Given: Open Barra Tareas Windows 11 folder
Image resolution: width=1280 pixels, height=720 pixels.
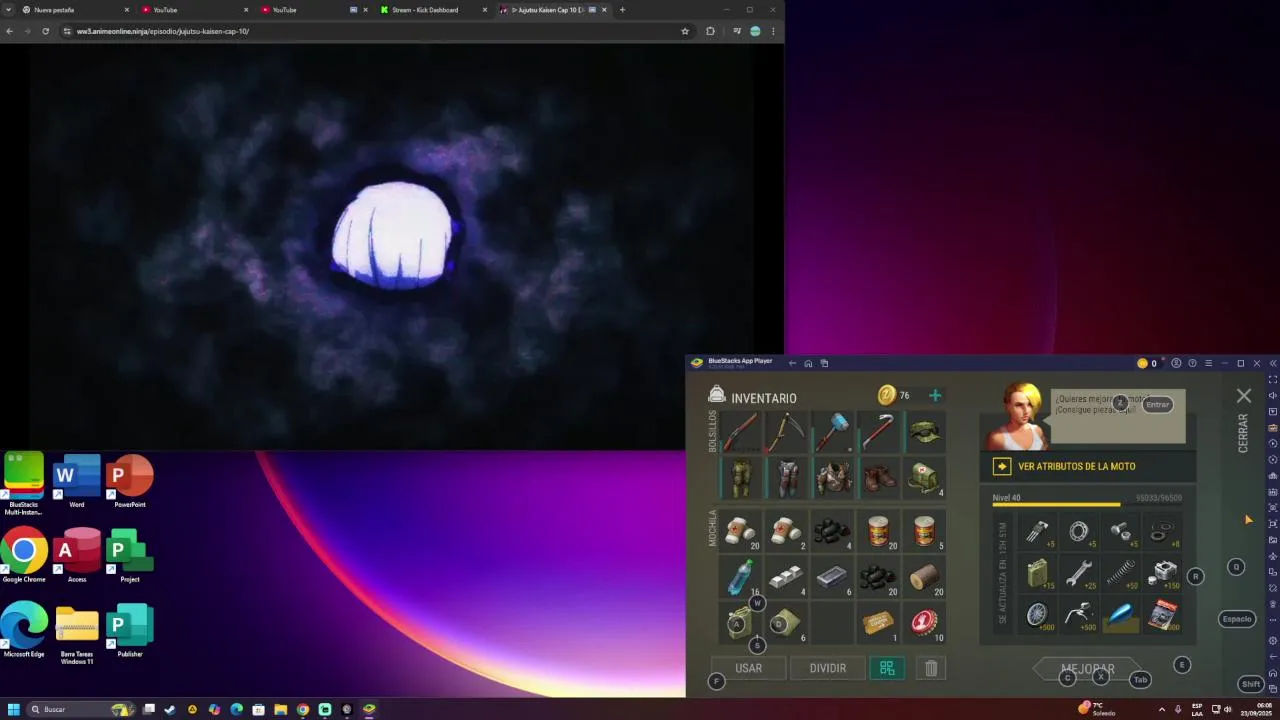Looking at the screenshot, I should 77,635.
